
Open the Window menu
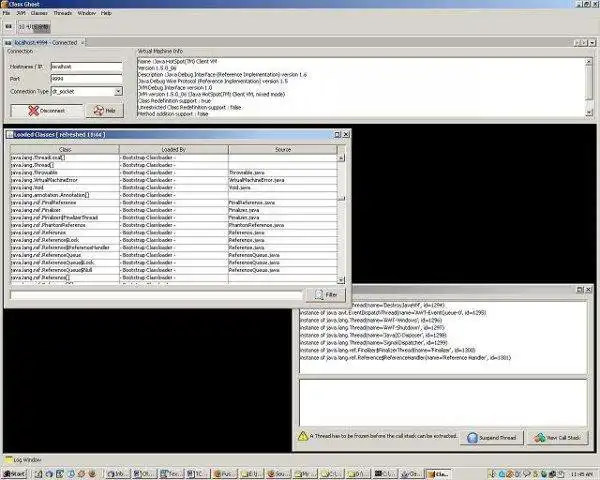tap(86, 13)
